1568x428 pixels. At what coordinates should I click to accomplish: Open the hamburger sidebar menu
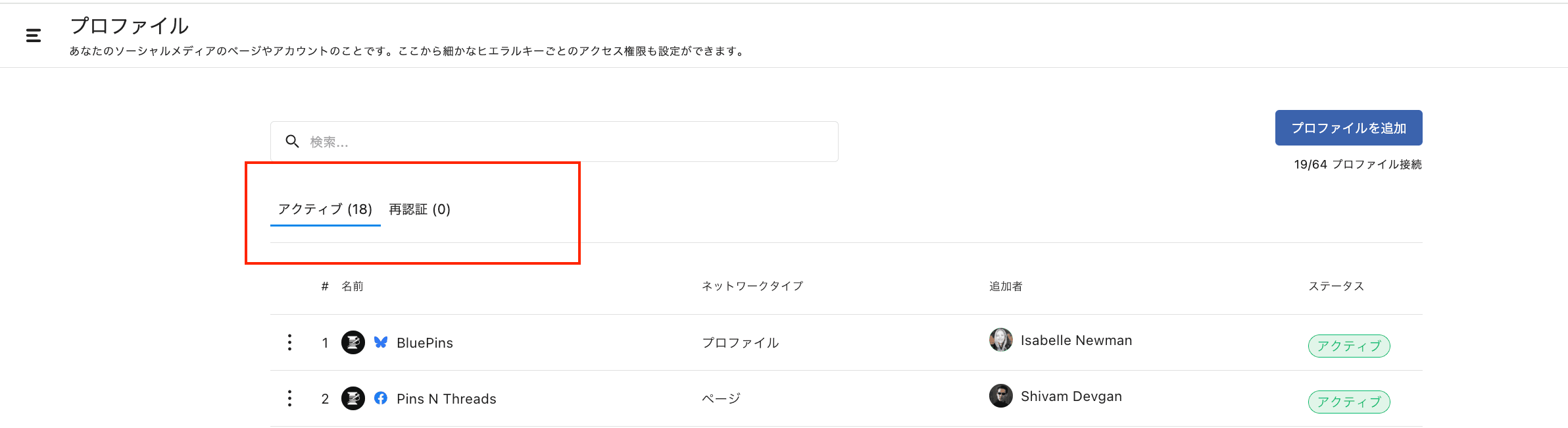[x=34, y=36]
